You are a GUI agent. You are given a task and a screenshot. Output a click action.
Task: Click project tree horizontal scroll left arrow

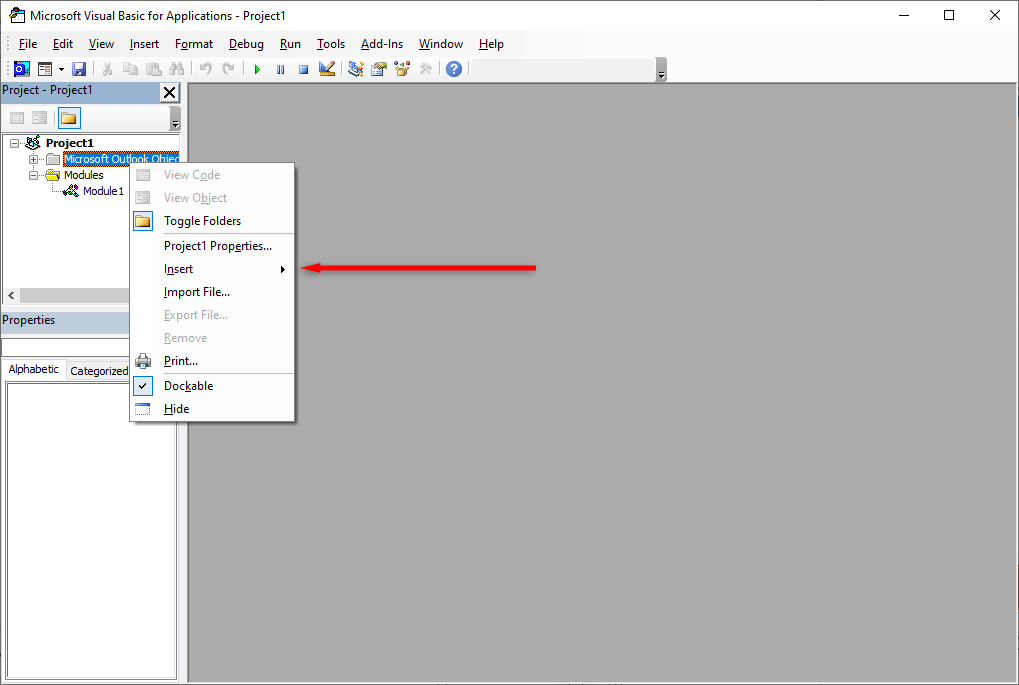[x=11, y=296]
